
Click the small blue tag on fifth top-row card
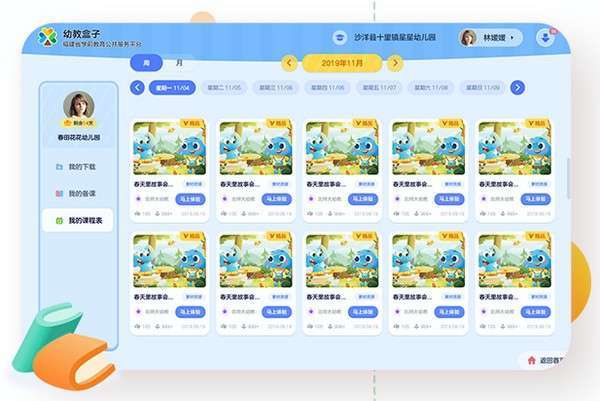pos(539,184)
